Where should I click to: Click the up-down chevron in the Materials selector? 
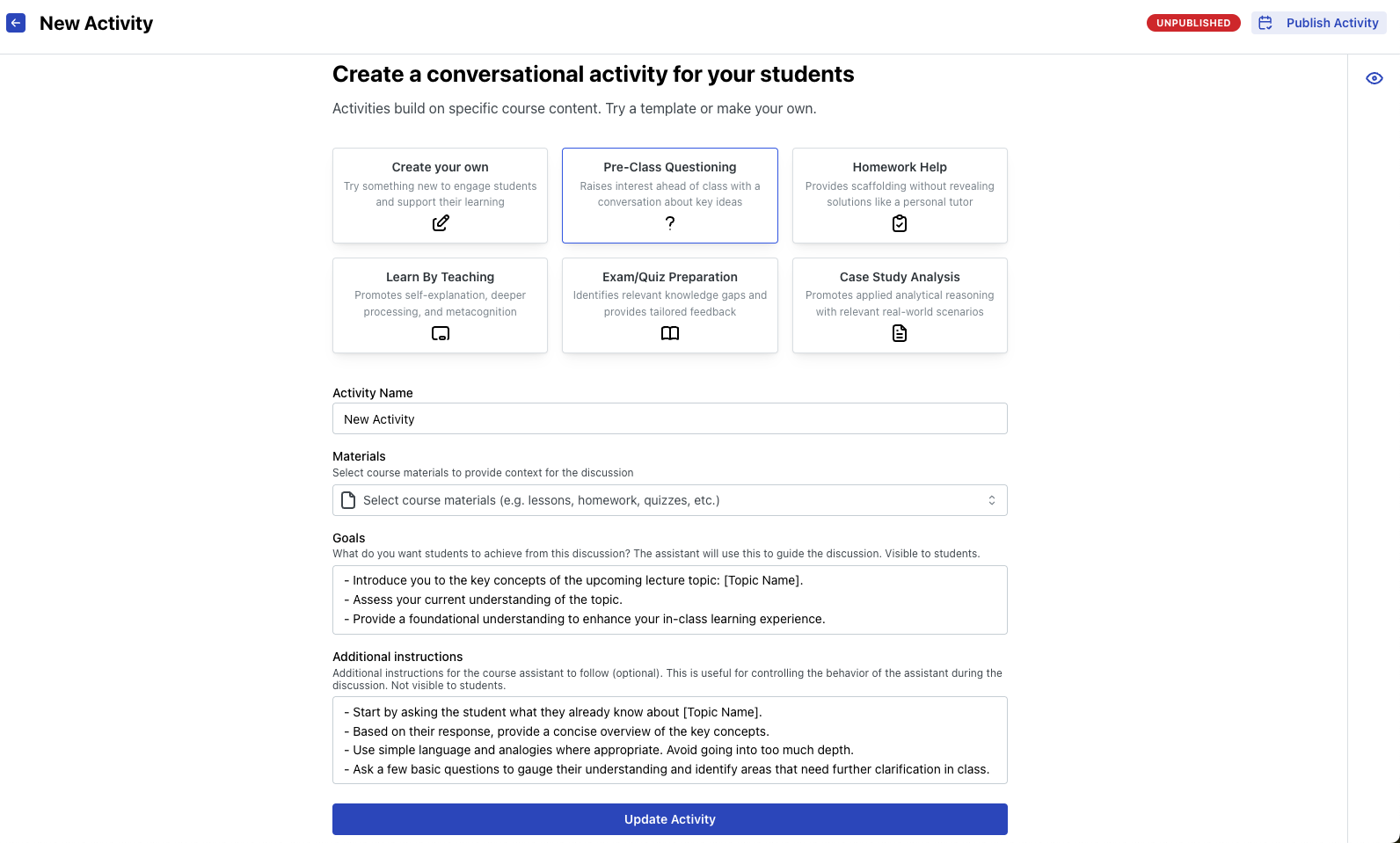pyautogui.click(x=992, y=500)
